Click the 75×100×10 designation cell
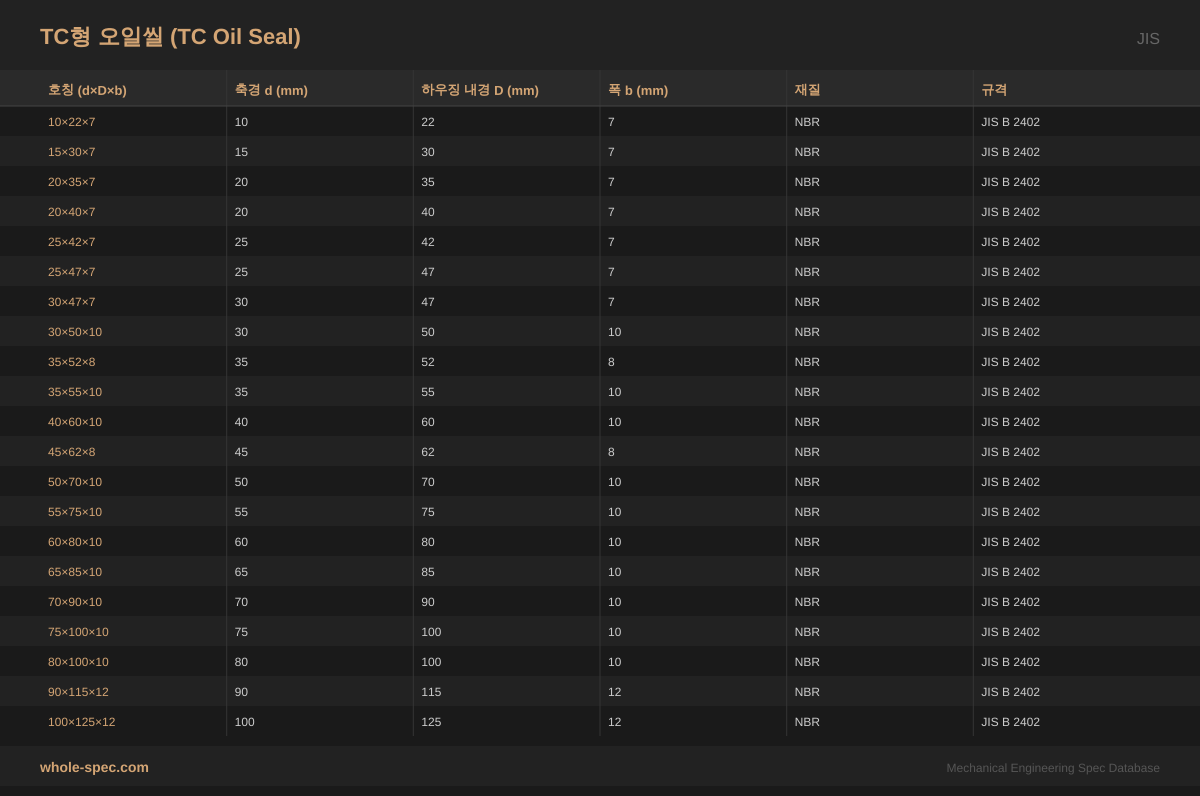The width and height of the screenshot is (1200, 796). (78, 632)
